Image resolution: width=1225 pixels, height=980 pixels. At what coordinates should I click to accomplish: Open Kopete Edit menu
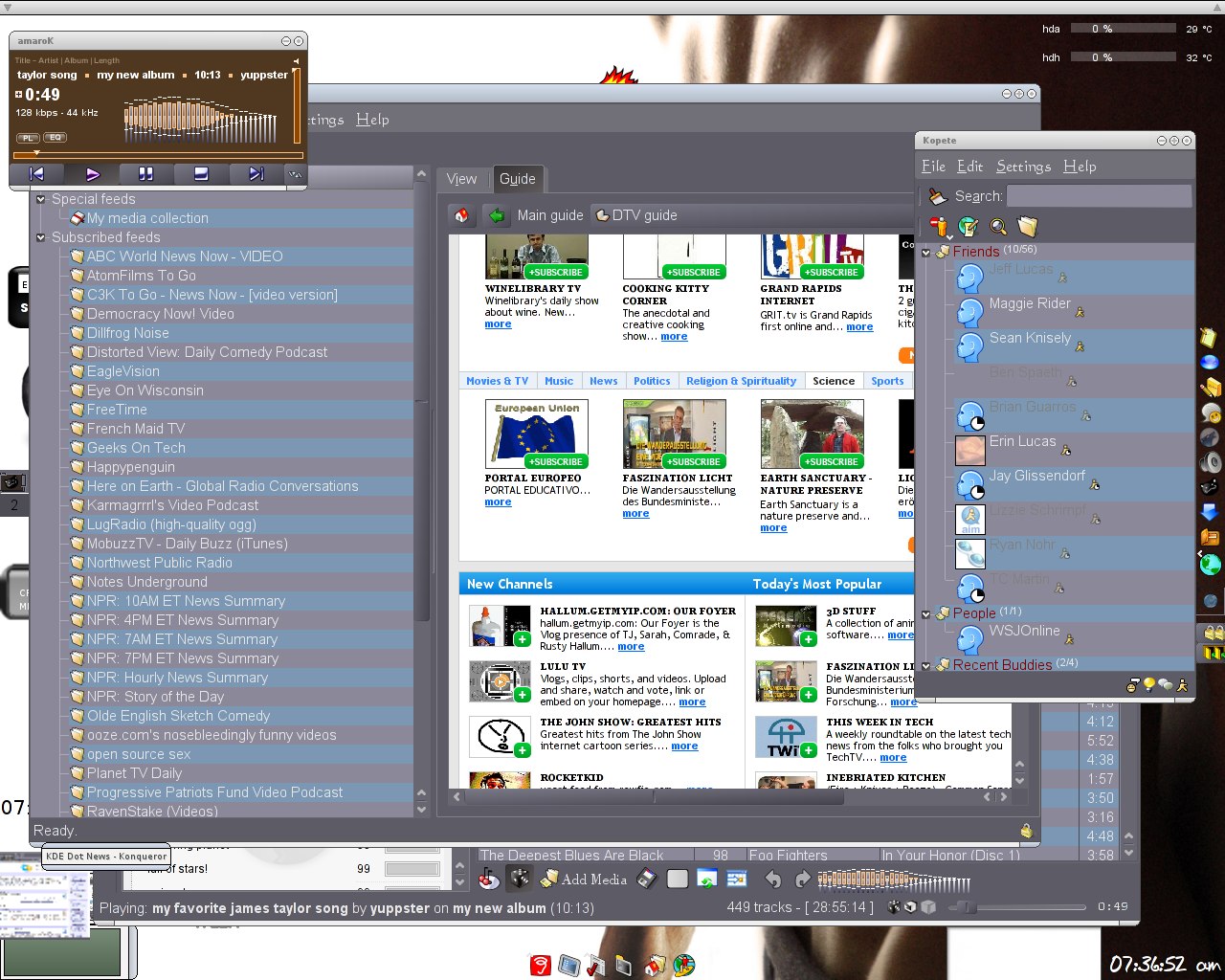[x=969, y=167]
